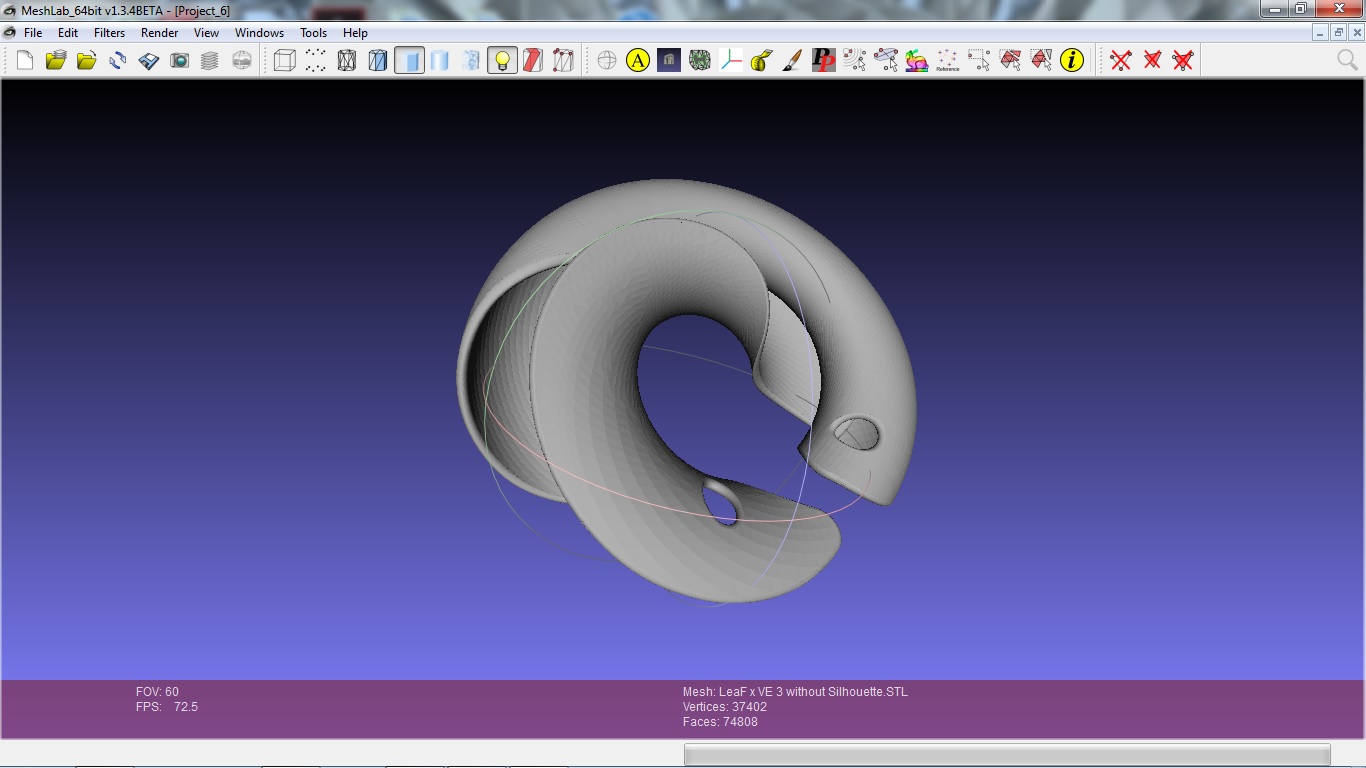Open the yellow A align tool

point(638,61)
